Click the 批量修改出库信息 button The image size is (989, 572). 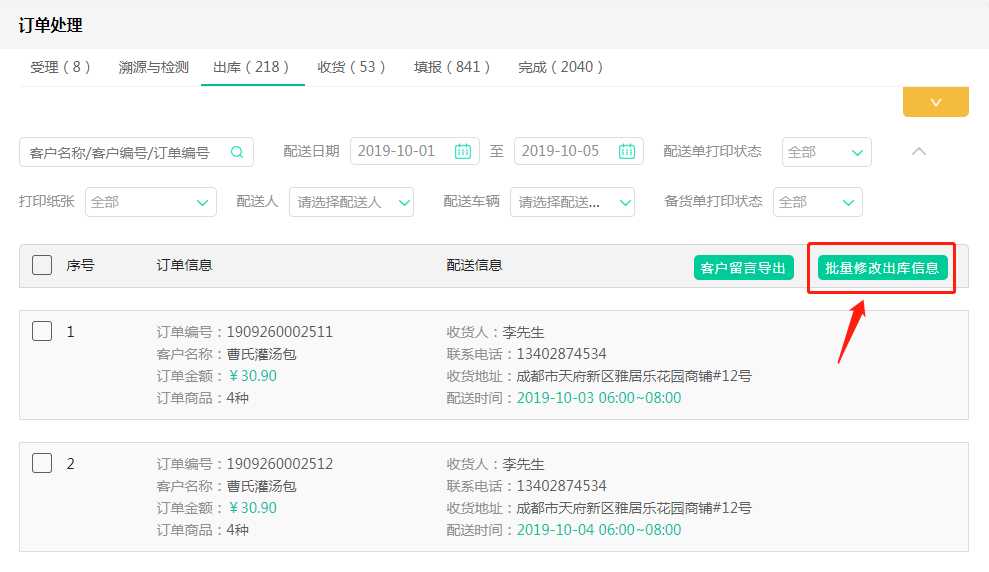(x=882, y=268)
